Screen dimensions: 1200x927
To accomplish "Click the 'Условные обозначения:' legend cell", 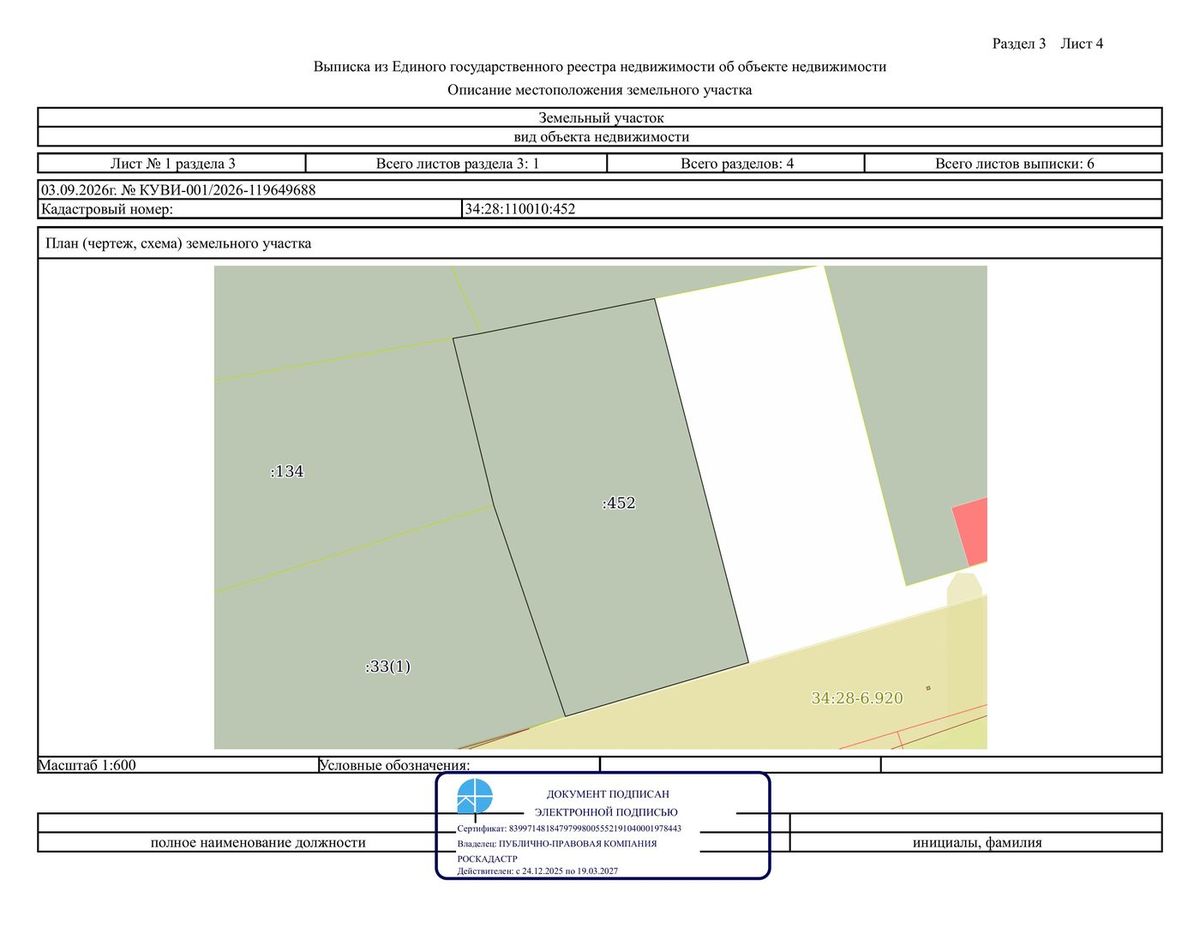I will 458,765.
